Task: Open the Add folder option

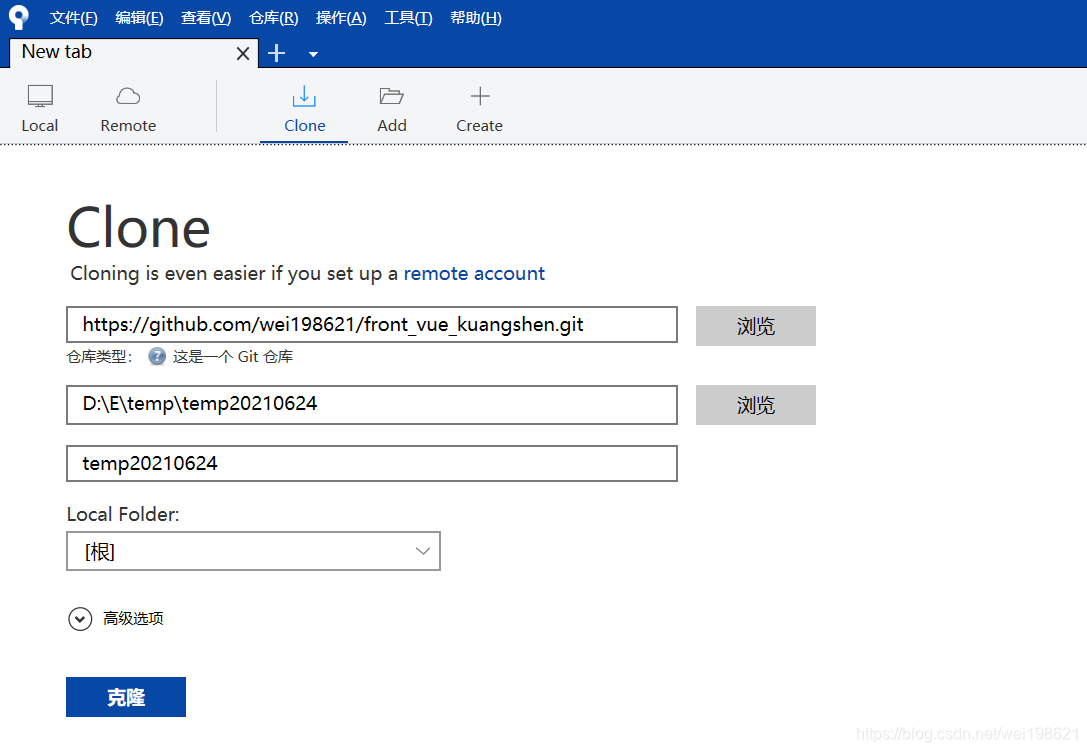Action: tap(392, 108)
